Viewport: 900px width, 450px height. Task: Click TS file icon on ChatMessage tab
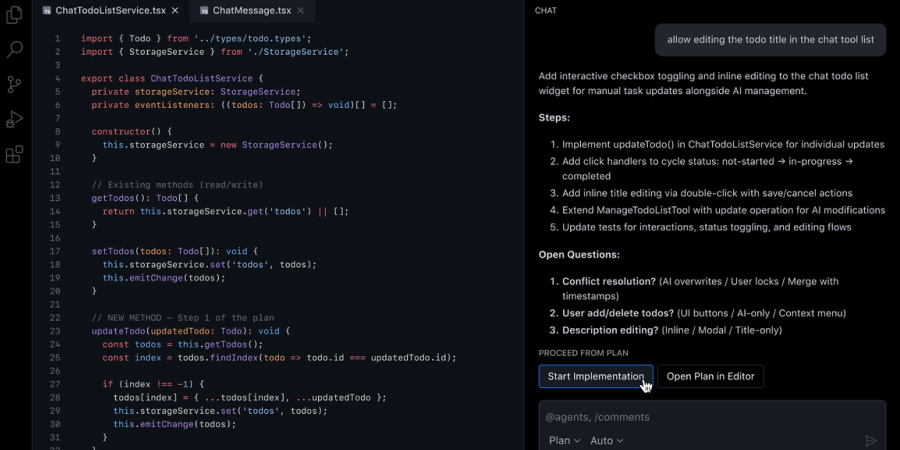coord(204,10)
